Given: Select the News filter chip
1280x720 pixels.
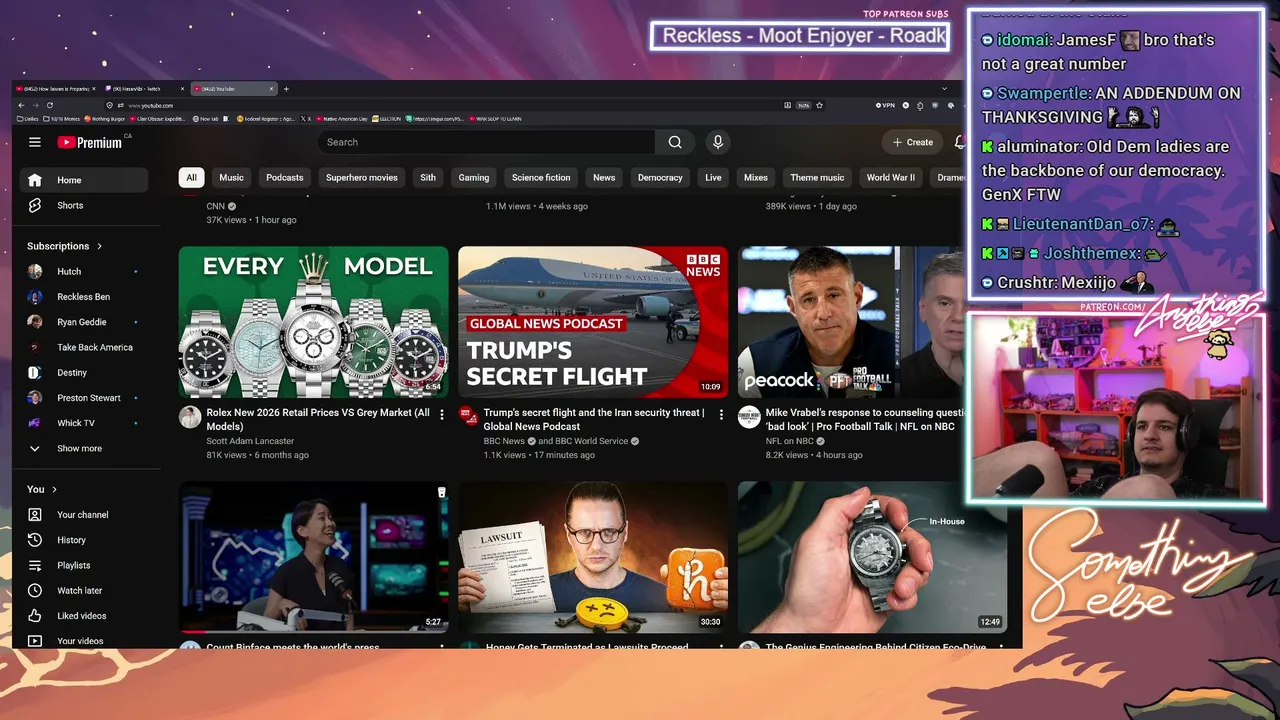Looking at the screenshot, I should tap(604, 178).
